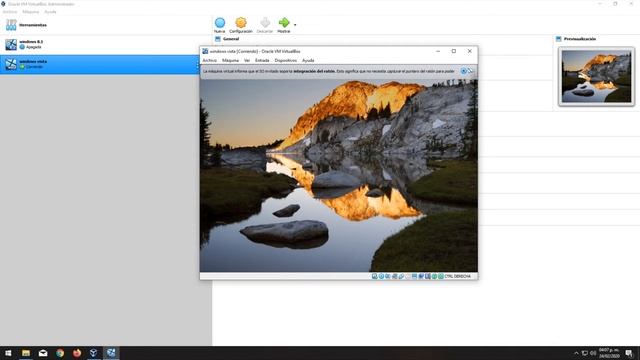640x360 pixels.
Task: Launch Chrome from the taskbar
Action: [60, 353]
